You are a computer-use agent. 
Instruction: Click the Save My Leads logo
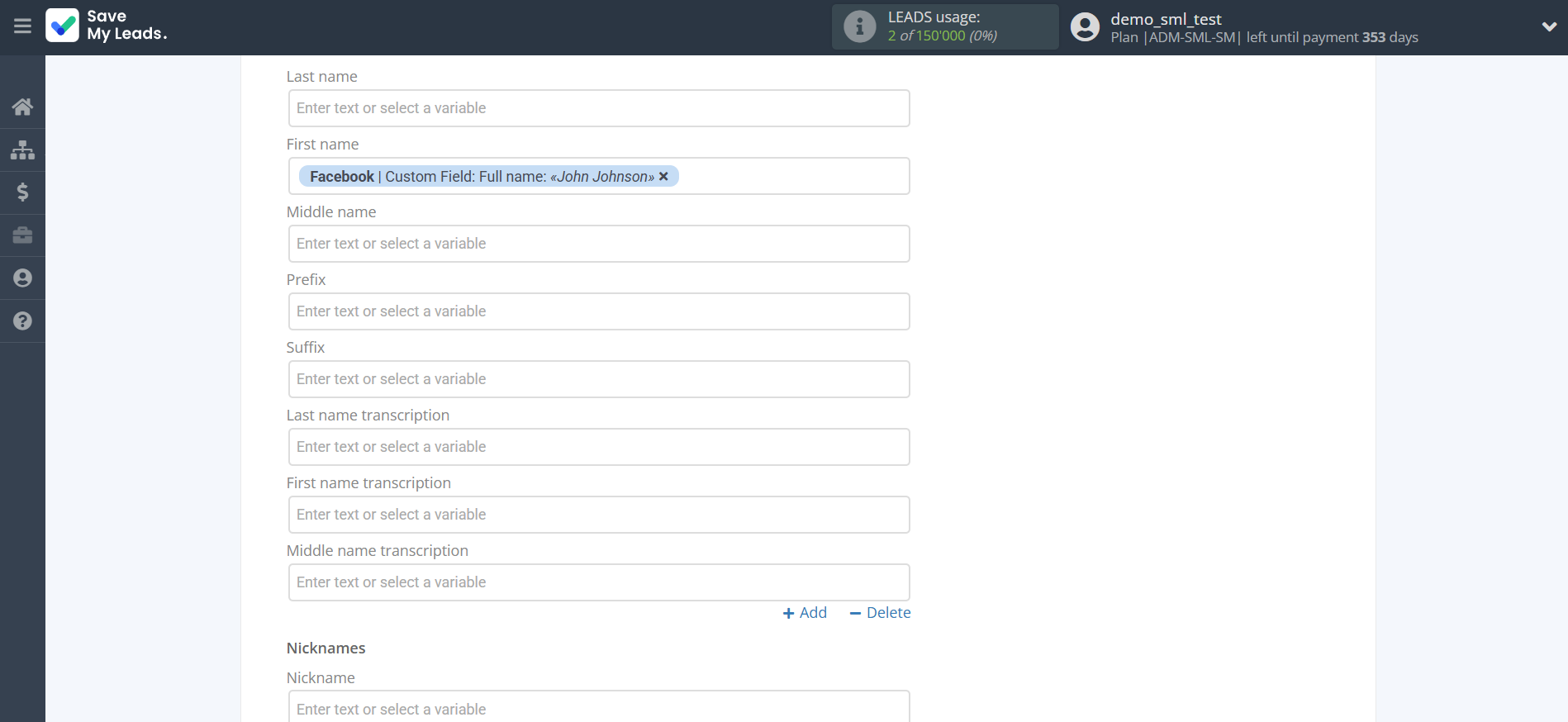pos(107,26)
